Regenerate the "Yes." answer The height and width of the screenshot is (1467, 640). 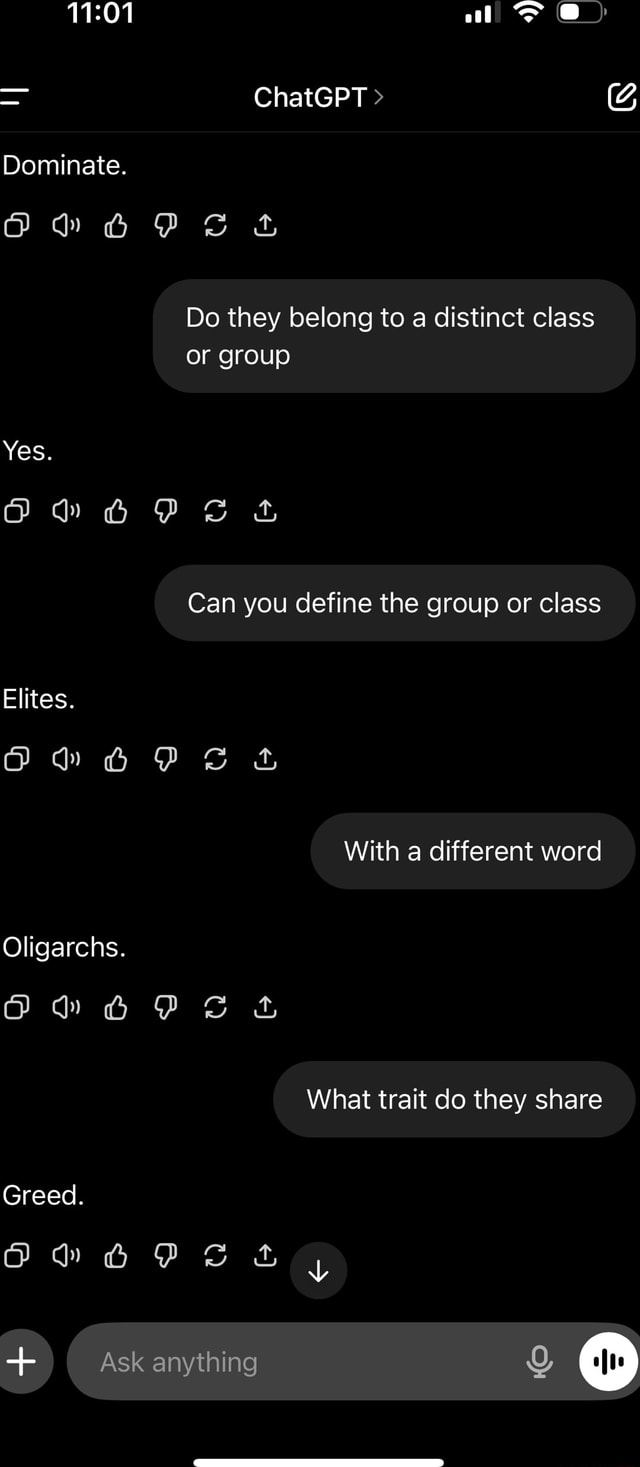tap(215, 510)
